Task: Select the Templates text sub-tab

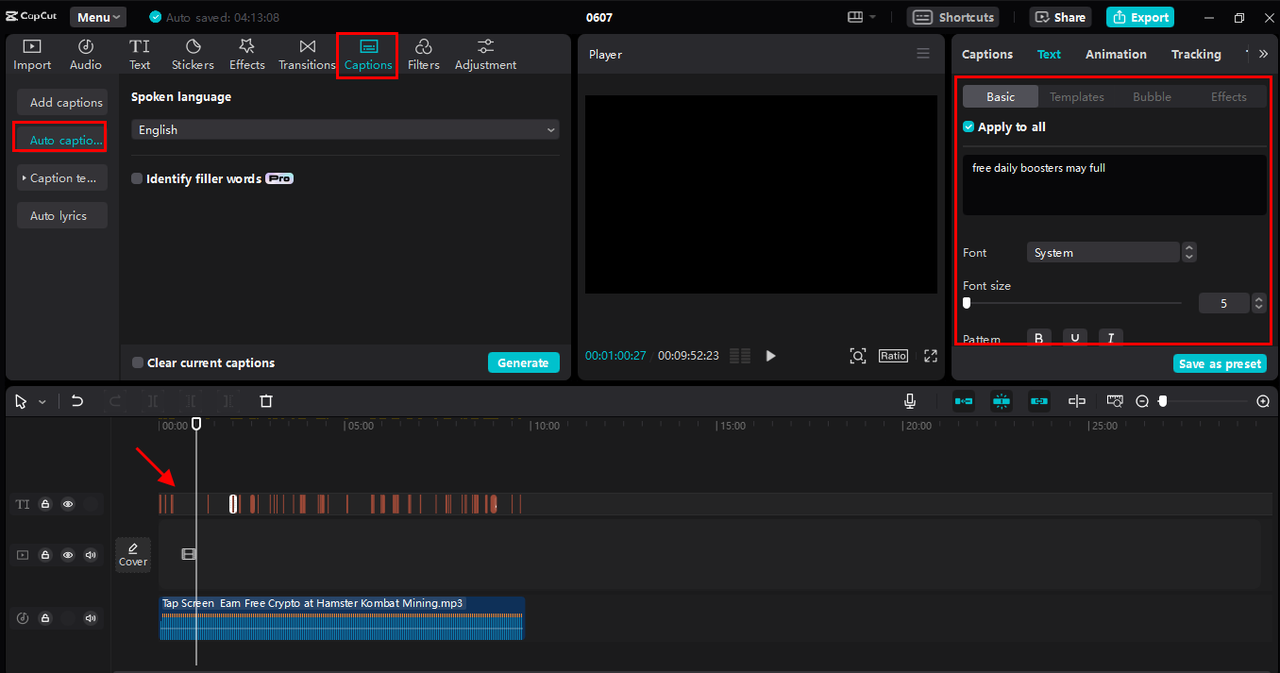Action: (x=1077, y=97)
